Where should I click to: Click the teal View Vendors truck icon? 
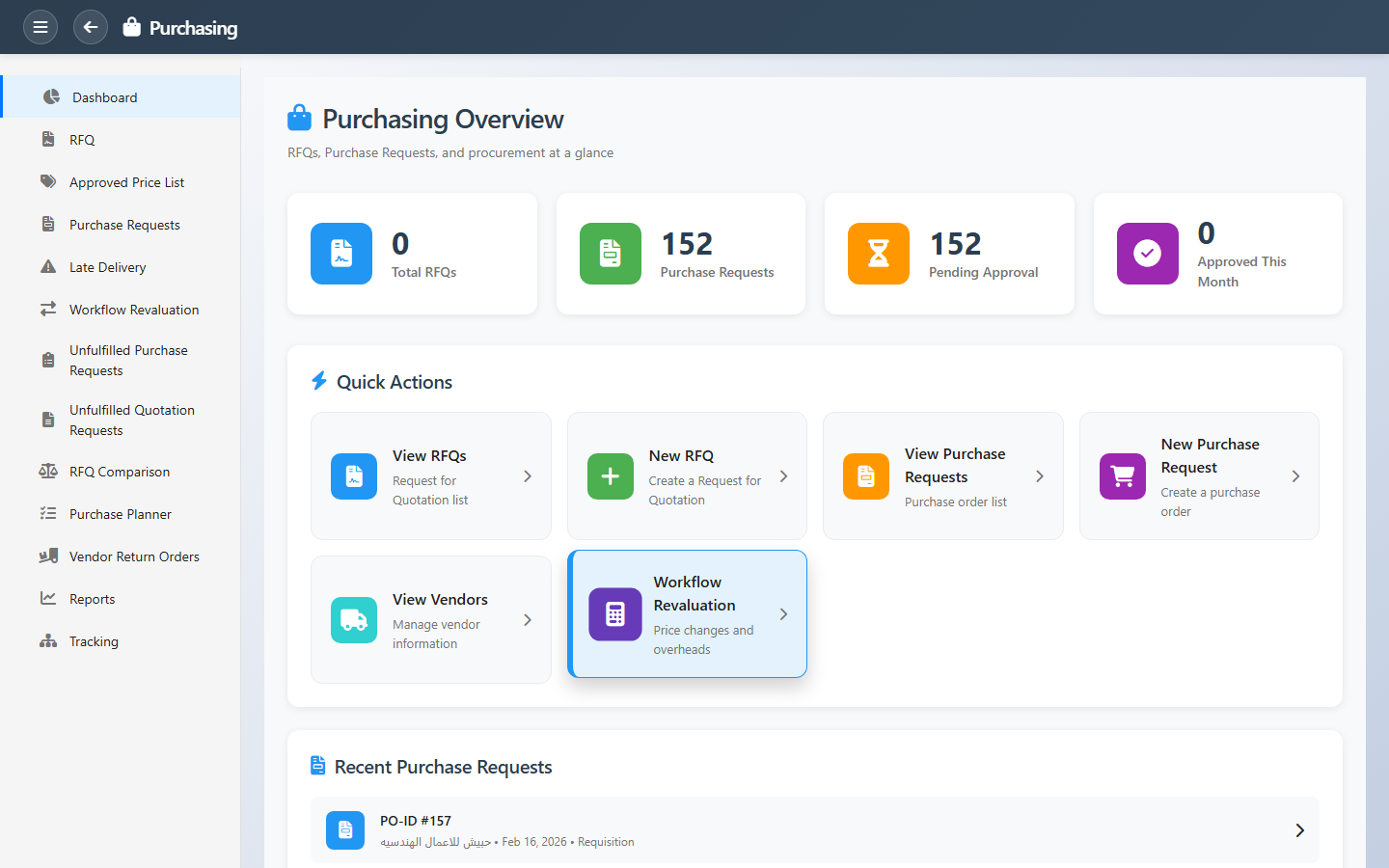[354, 620]
